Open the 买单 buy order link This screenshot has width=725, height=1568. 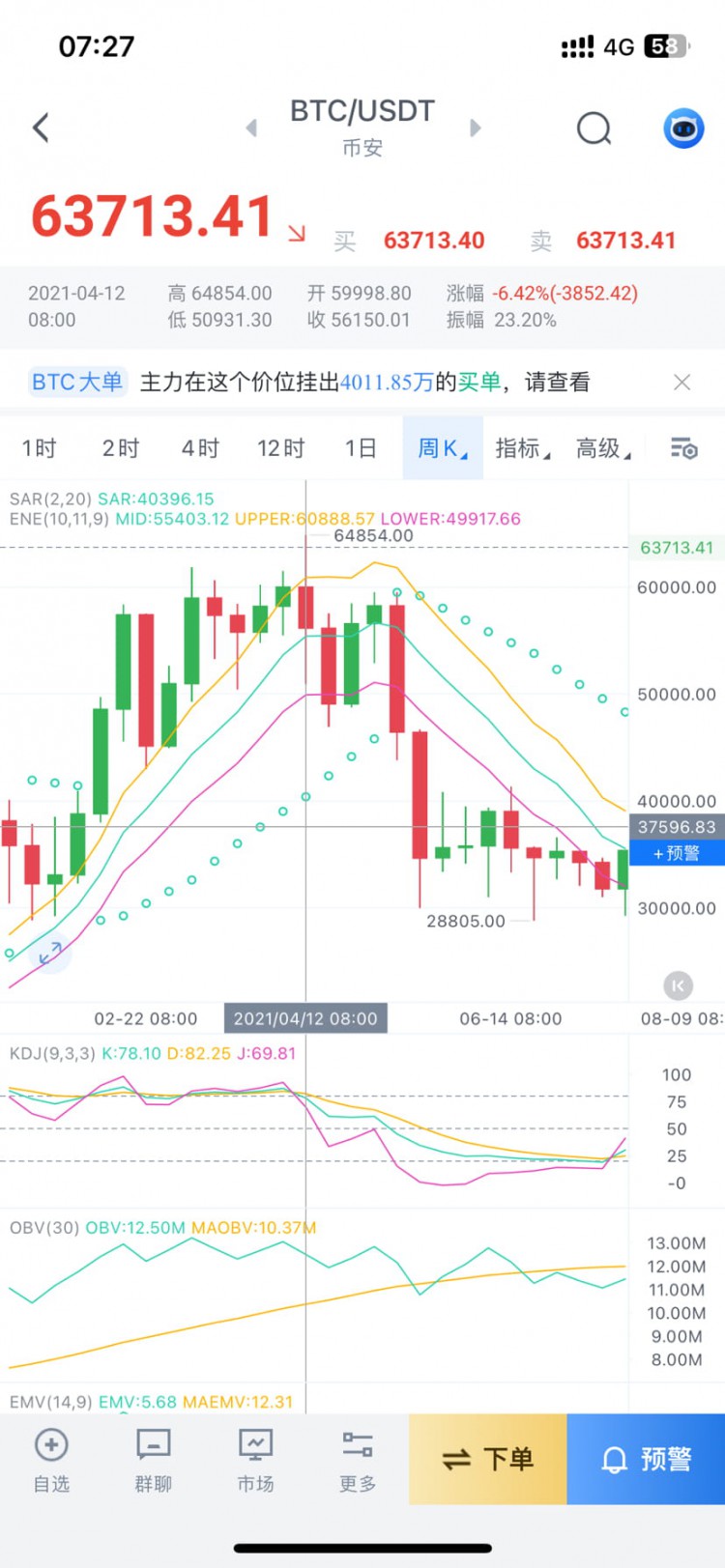click(x=478, y=383)
